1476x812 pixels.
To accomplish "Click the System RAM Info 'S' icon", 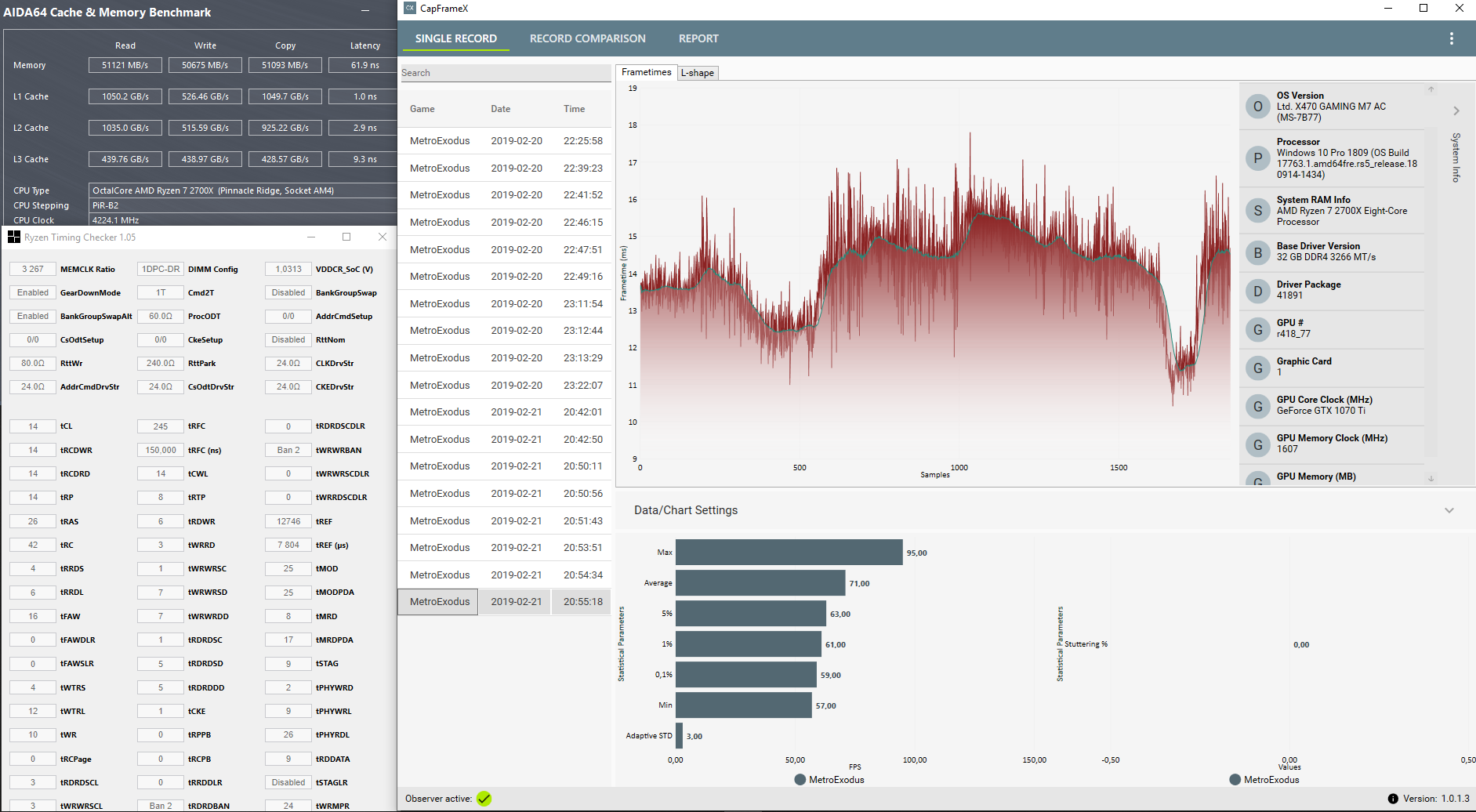I will point(1257,211).
